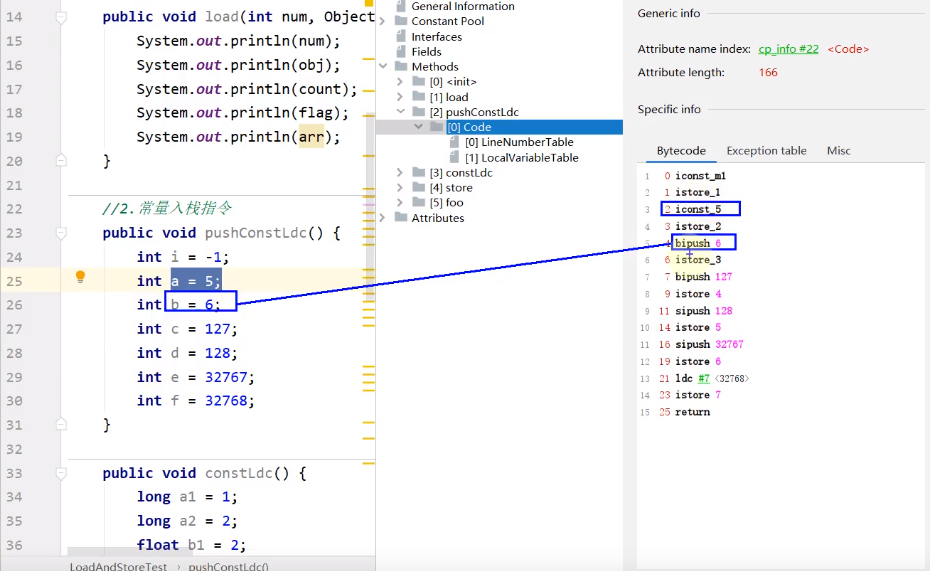Open the Misc tab
Screen dimensions: 930x571
[x=839, y=151]
